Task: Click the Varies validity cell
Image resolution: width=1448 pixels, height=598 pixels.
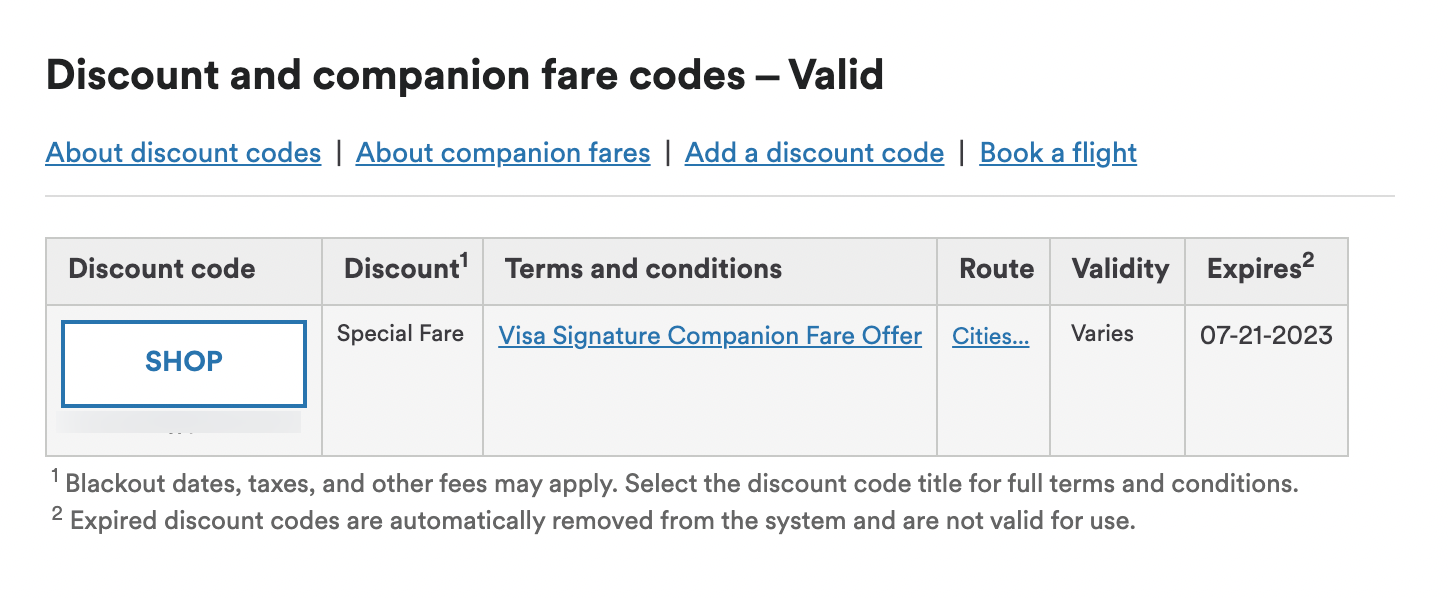Action: 1100,334
